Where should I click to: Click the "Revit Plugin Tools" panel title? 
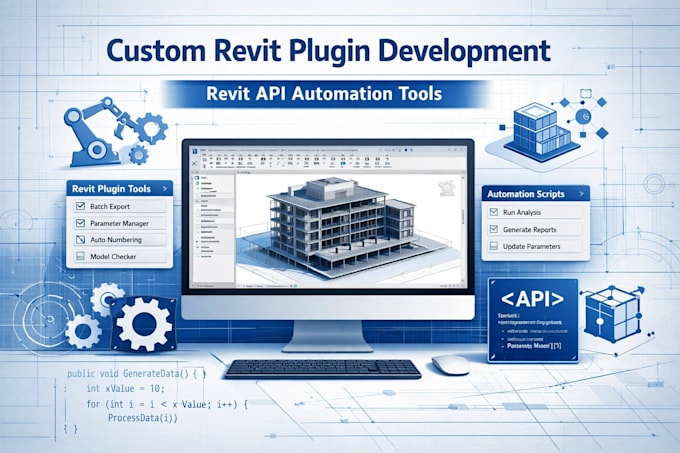click(111, 189)
